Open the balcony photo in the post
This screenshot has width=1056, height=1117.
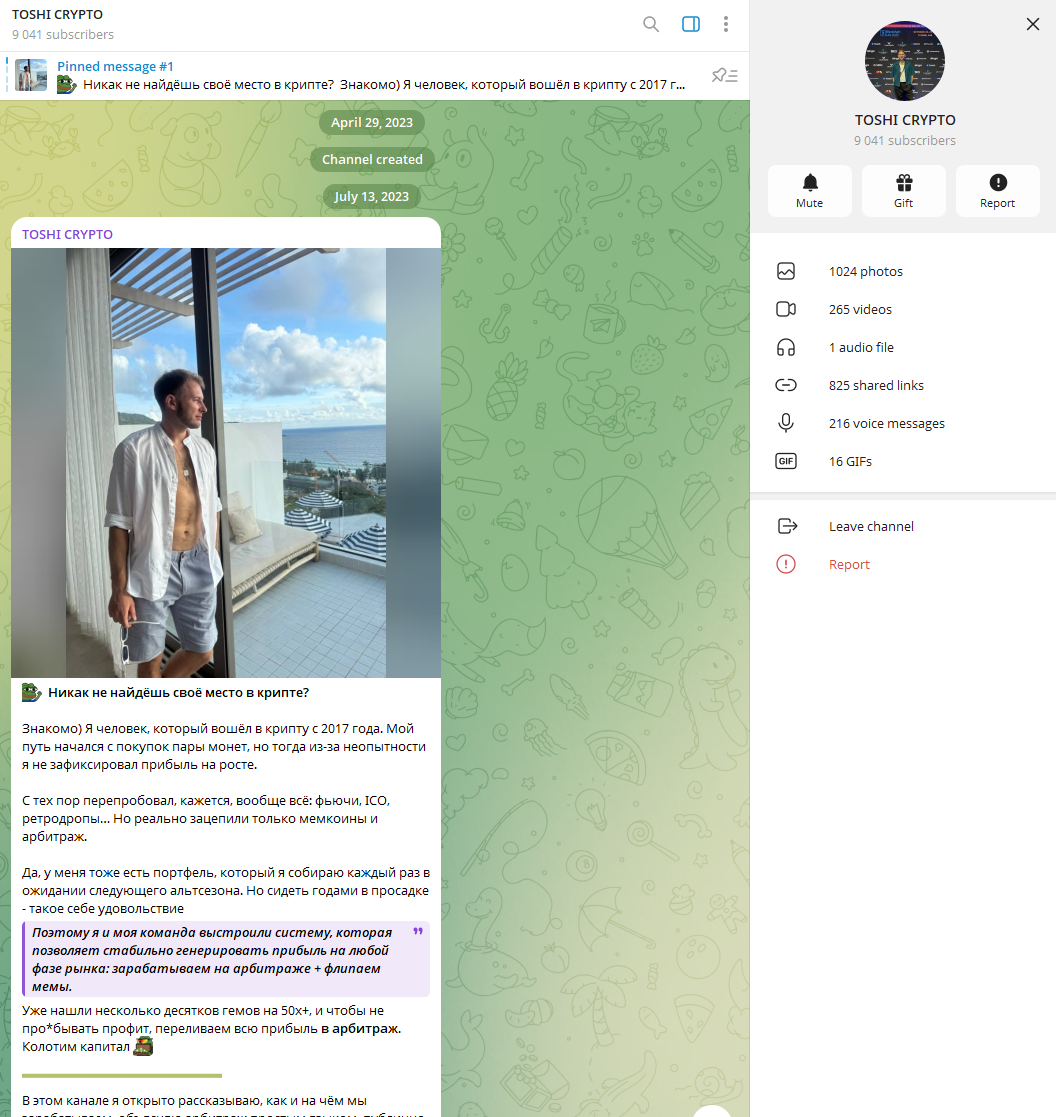[x=226, y=463]
